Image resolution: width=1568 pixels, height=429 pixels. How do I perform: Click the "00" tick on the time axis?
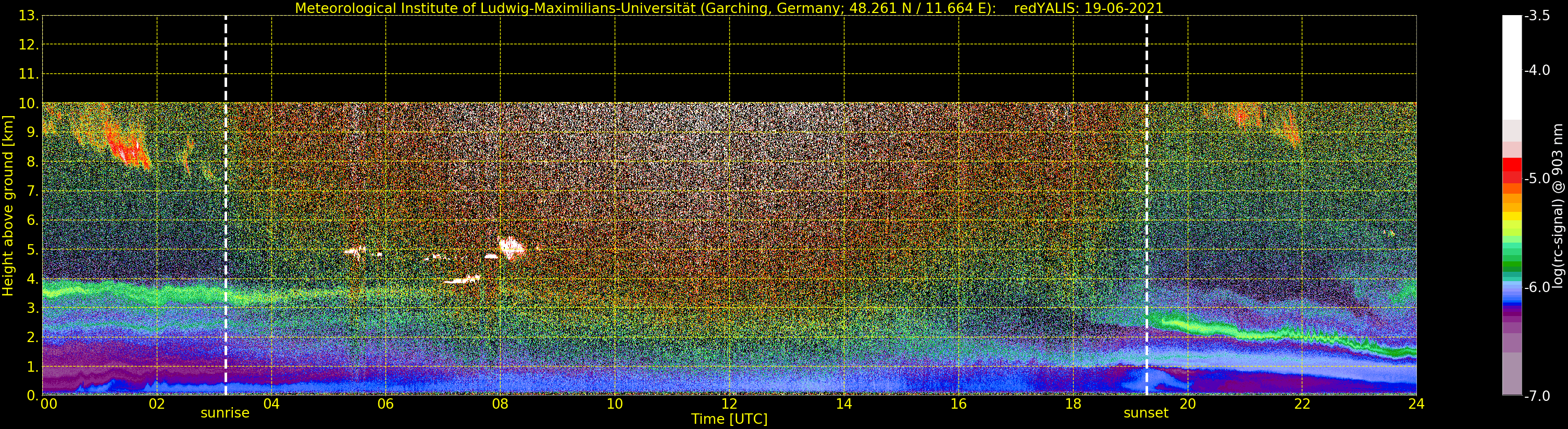[48, 404]
